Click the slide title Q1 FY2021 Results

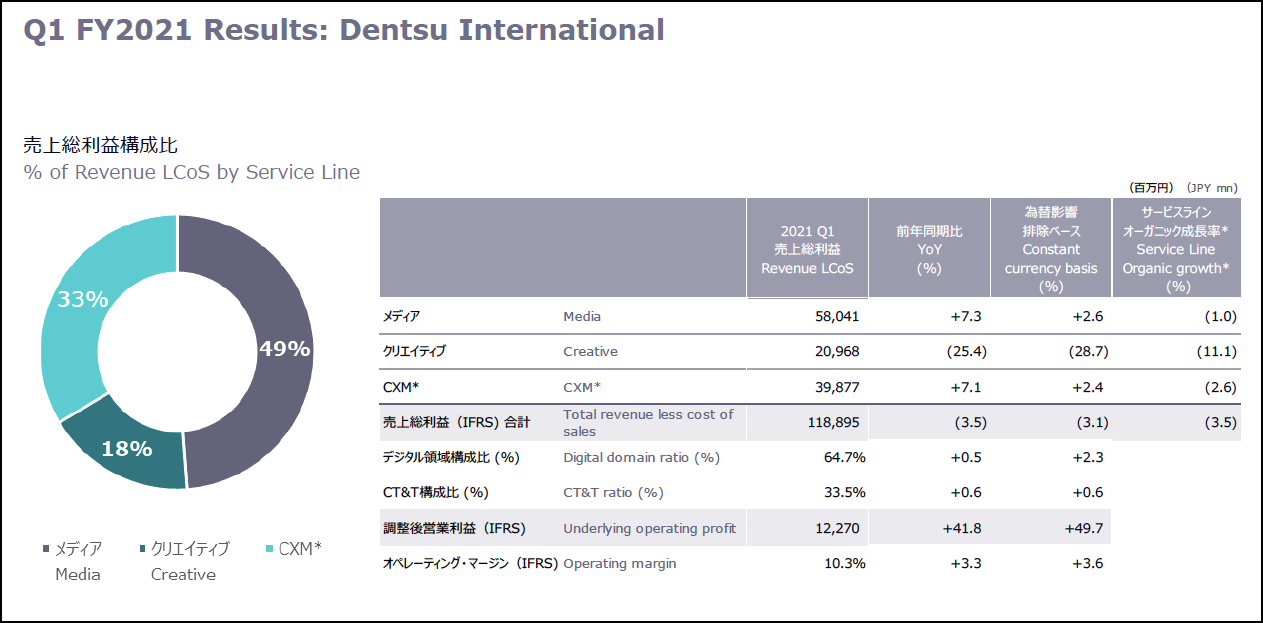343,29
